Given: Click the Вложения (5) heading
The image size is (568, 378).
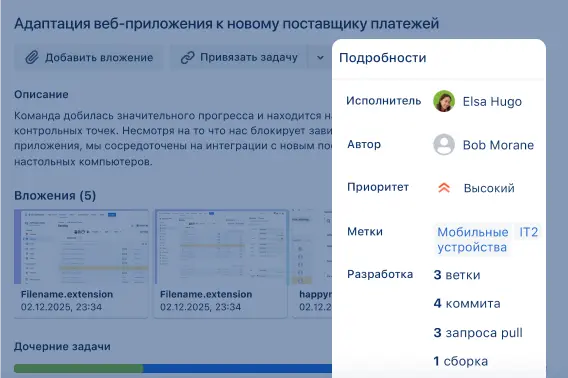Looking at the screenshot, I should coord(55,196).
